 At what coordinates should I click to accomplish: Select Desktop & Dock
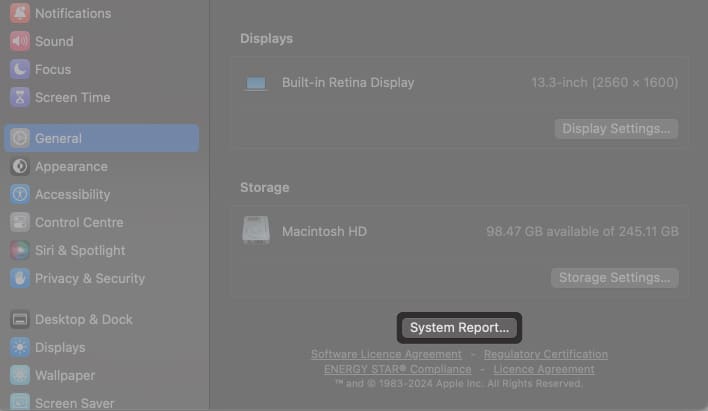point(102,319)
